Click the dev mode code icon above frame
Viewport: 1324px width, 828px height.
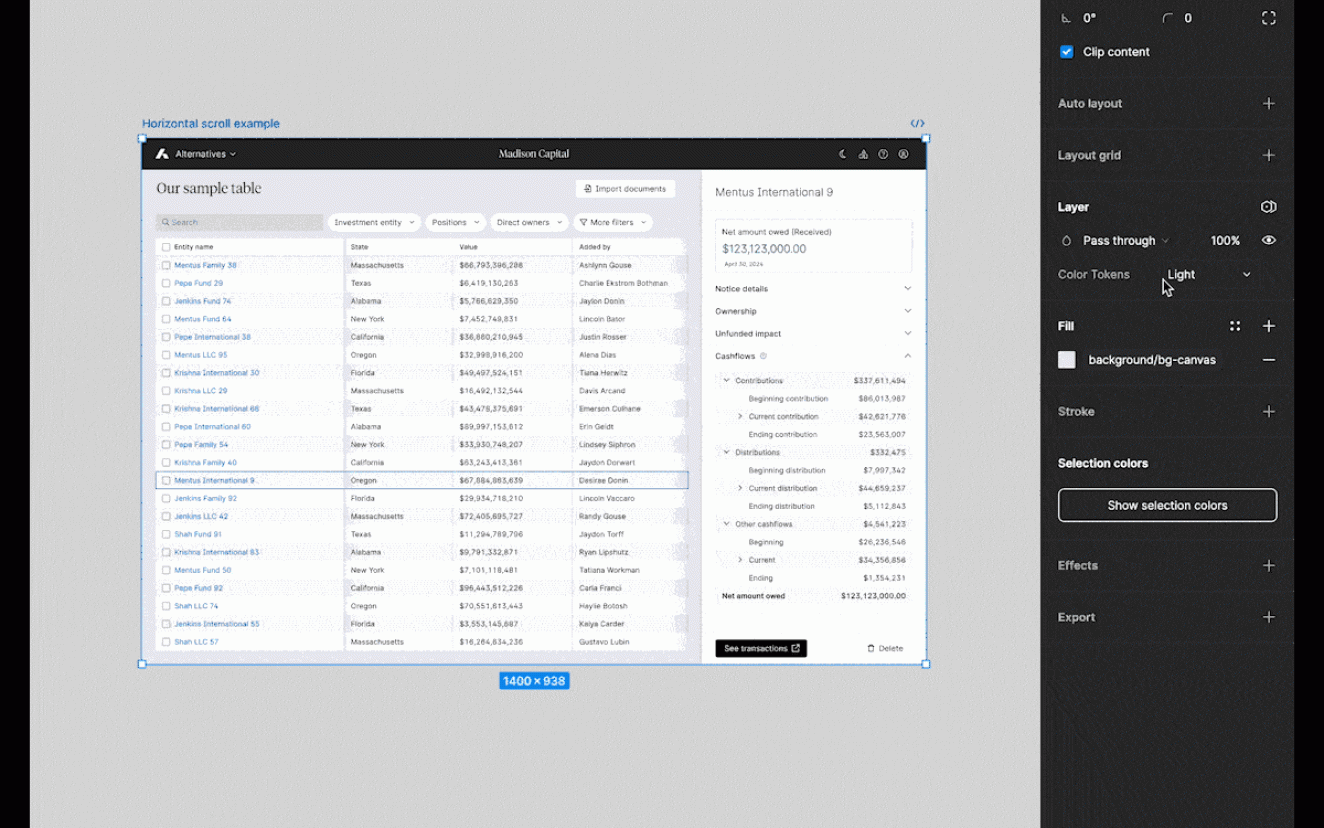pyautogui.click(x=917, y=124)
